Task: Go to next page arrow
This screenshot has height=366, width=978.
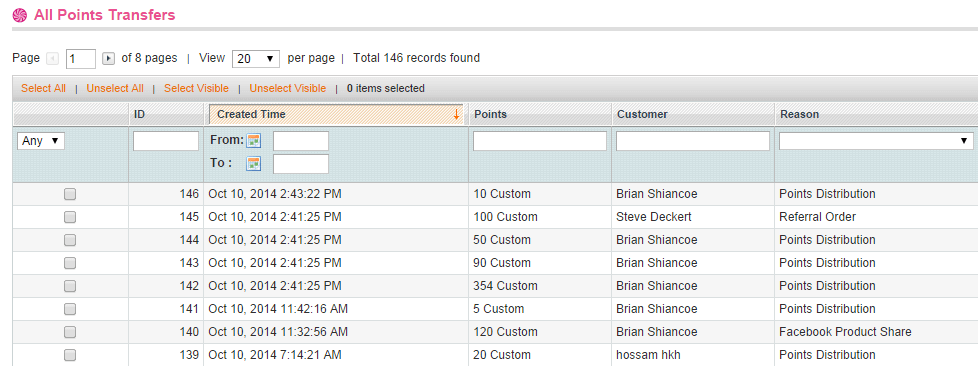Action: click(109, 59)
